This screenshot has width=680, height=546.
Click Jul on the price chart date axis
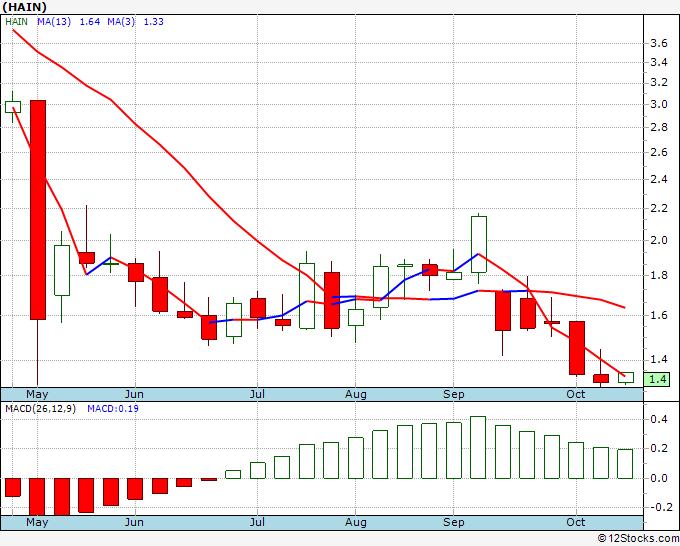tap(257, 394)
